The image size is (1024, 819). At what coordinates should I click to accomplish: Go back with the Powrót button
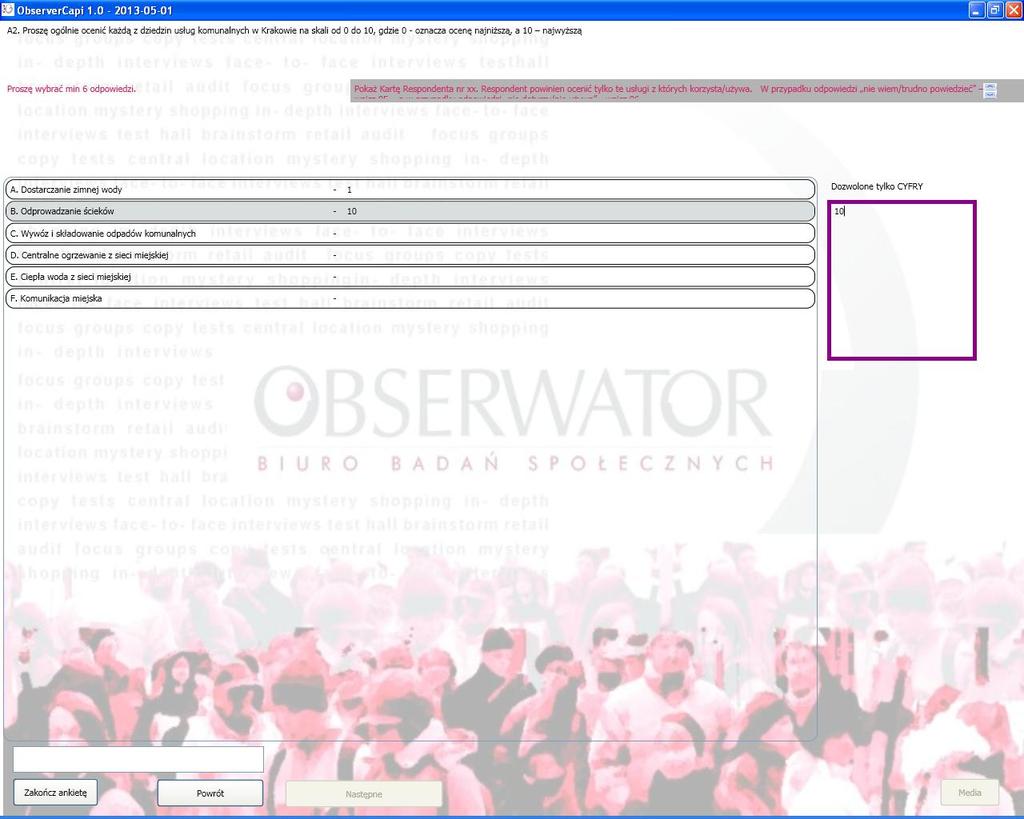[210, 793]
